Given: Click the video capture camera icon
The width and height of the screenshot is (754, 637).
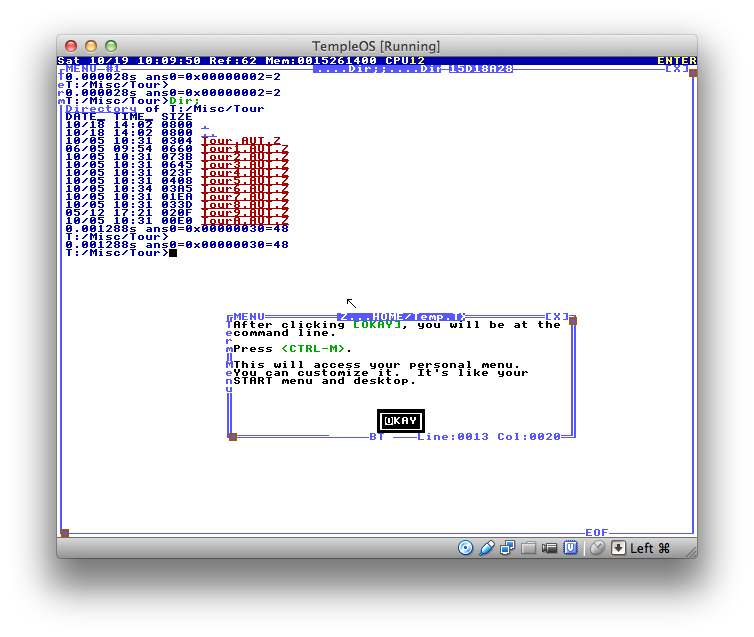Looking at the screenshot, I should [x=550, y=548].
